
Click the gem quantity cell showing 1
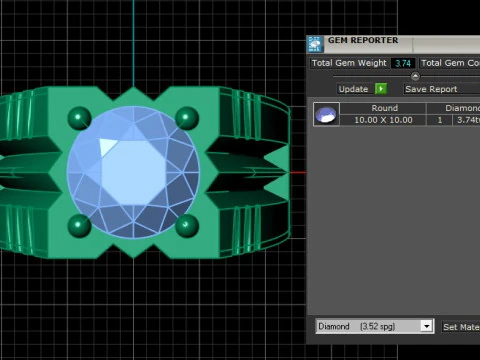pyautogui.click(x=439, y=120)
